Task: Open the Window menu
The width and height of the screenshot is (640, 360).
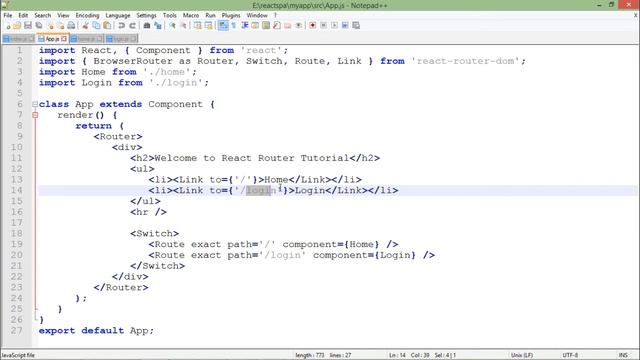Action: [x=257, y=15]
